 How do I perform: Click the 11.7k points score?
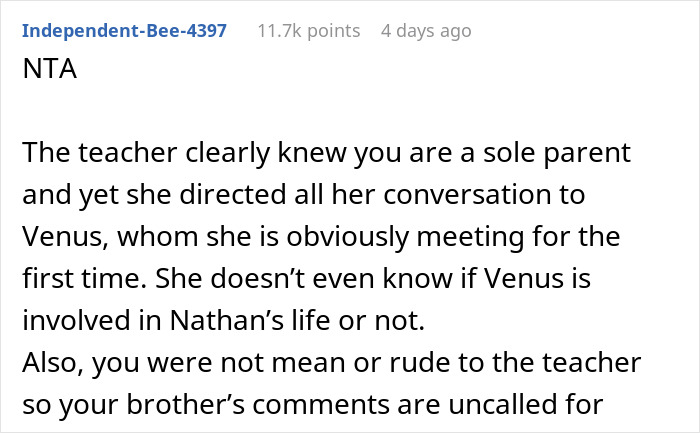point(308,31)
